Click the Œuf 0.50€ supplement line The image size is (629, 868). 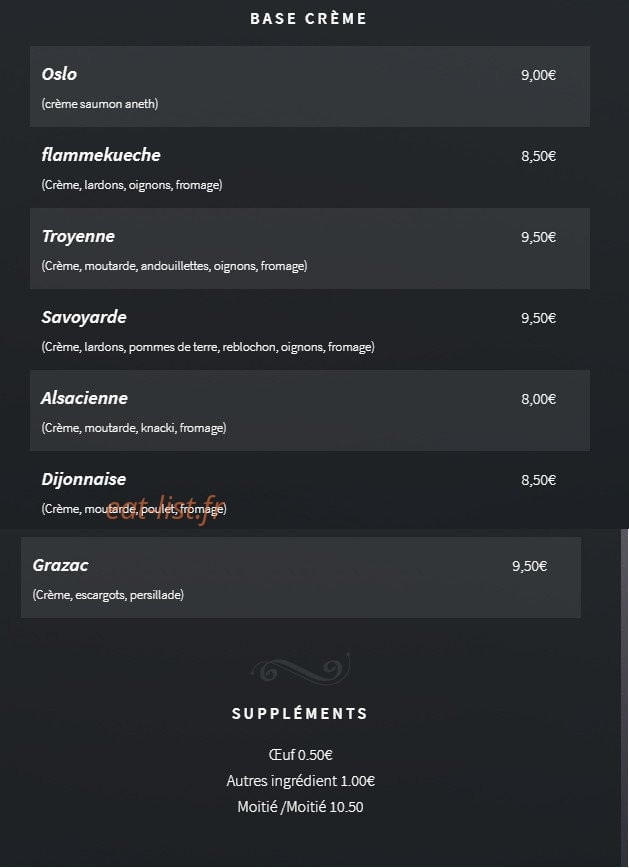click(x=300, y=755)
